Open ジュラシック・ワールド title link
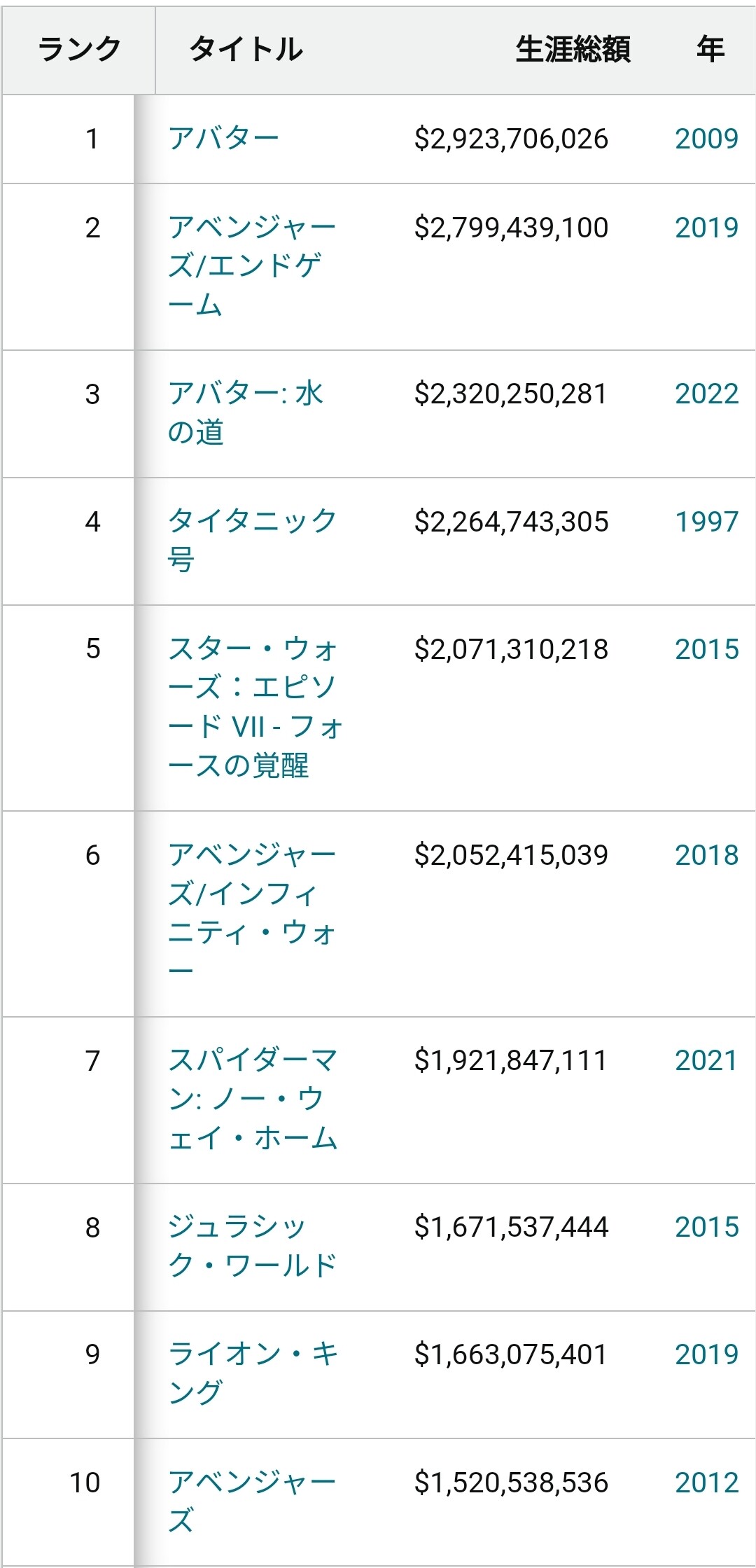Viewport: 756px width, 1568px height. coord(252,1246)
